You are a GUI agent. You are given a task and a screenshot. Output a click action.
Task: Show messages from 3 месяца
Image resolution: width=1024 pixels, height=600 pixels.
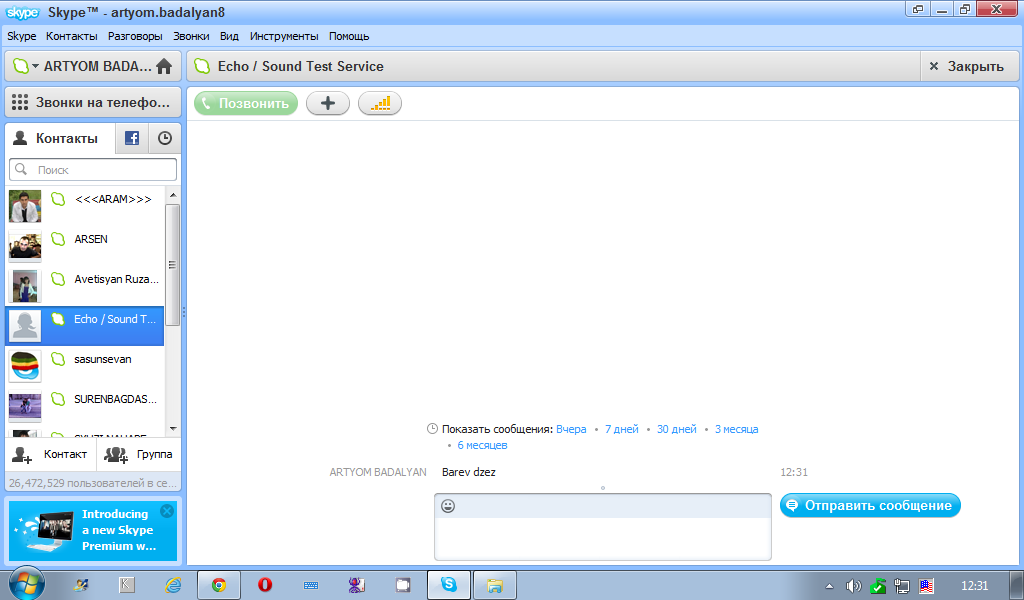(736, 429)
